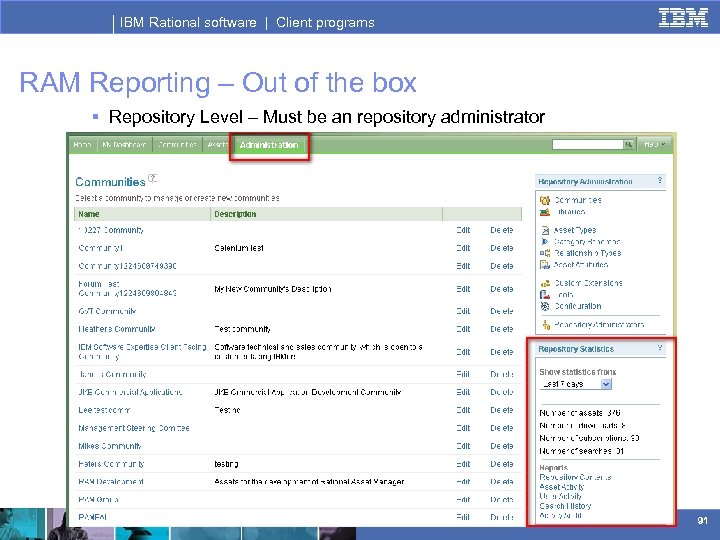Open the User Activity report
Screen dimensions: 720x540
pos(561,496)
